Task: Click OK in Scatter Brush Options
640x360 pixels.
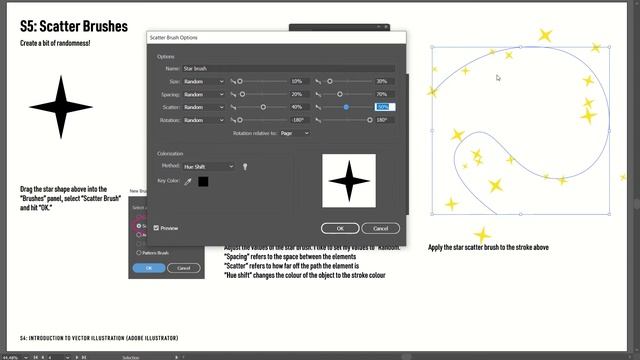Action: (x=340, y=228)
